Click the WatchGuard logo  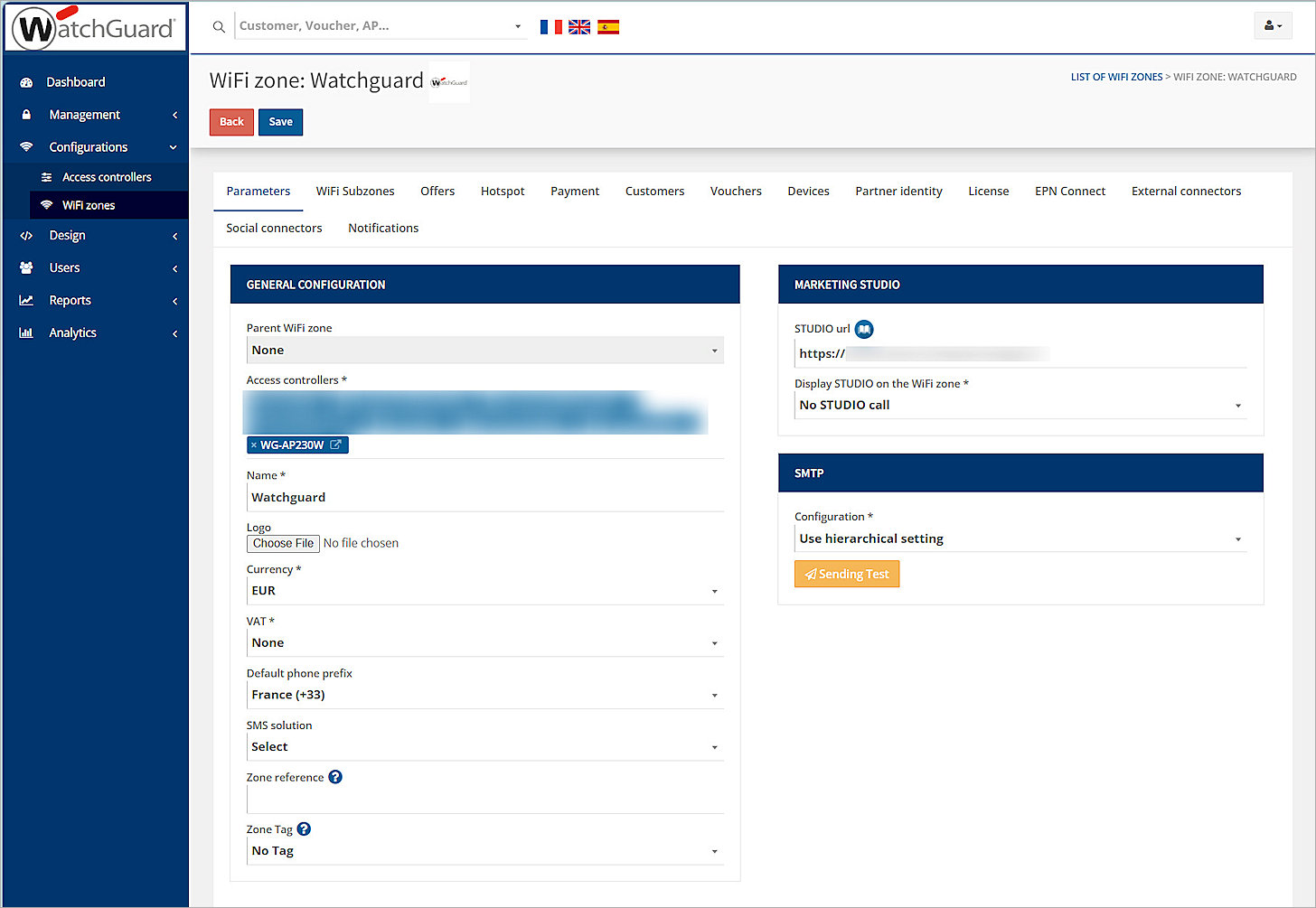pyautogui.click(x=95, y=27)
